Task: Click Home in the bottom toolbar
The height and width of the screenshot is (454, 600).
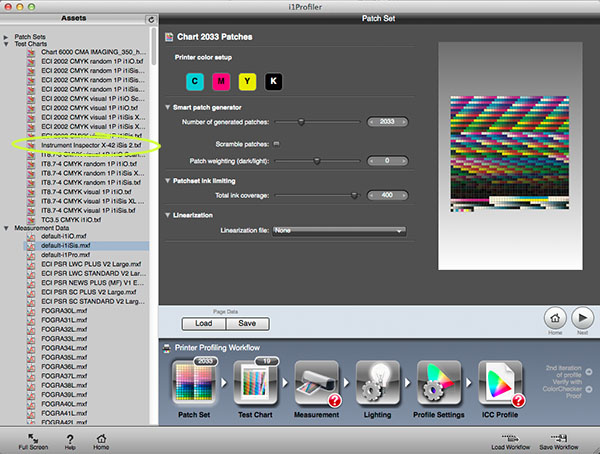Action: tap(101, 442)
